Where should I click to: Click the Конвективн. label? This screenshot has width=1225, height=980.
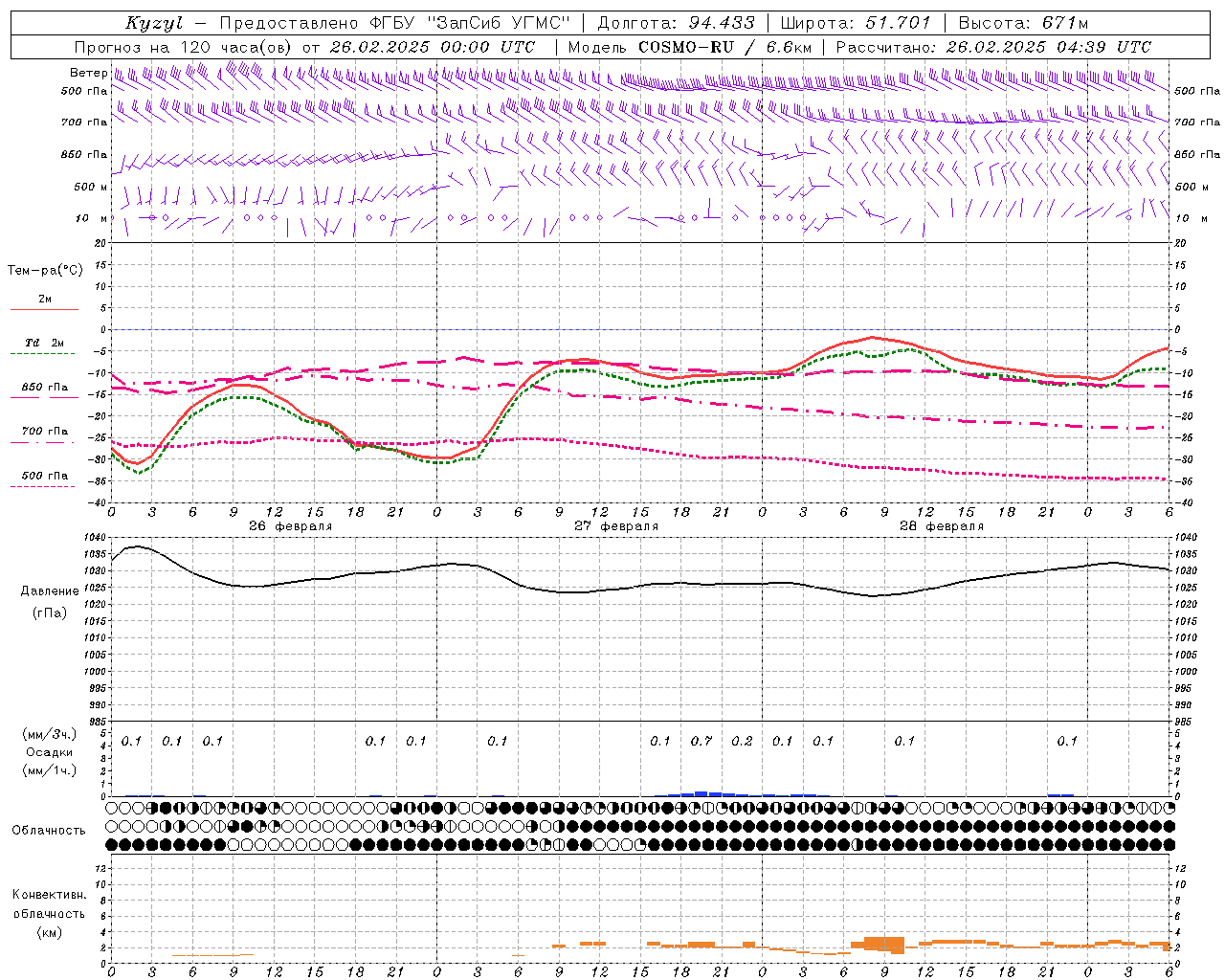coord(49,895)
